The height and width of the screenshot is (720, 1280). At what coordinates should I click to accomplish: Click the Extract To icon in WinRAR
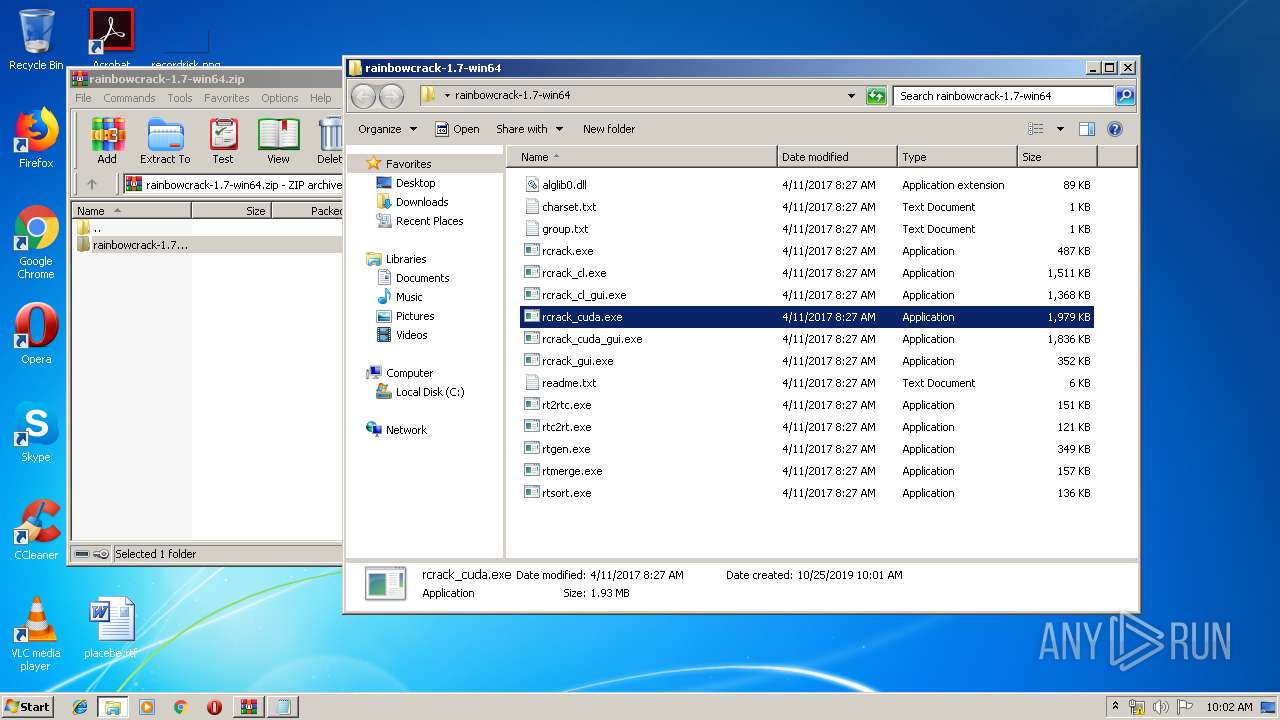click(165, 141)
